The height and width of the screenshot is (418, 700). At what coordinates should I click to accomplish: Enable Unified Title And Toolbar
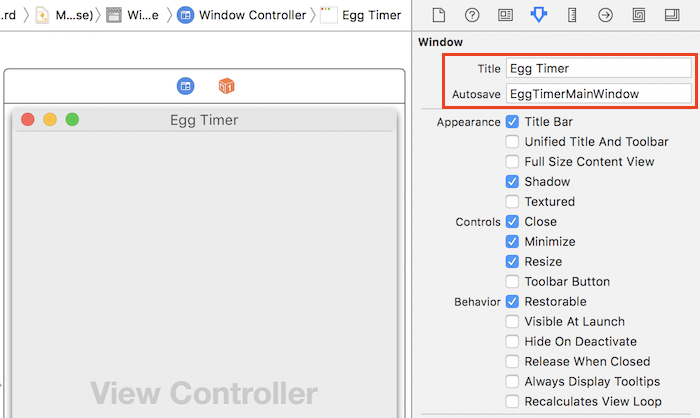[x=513, y=142]
